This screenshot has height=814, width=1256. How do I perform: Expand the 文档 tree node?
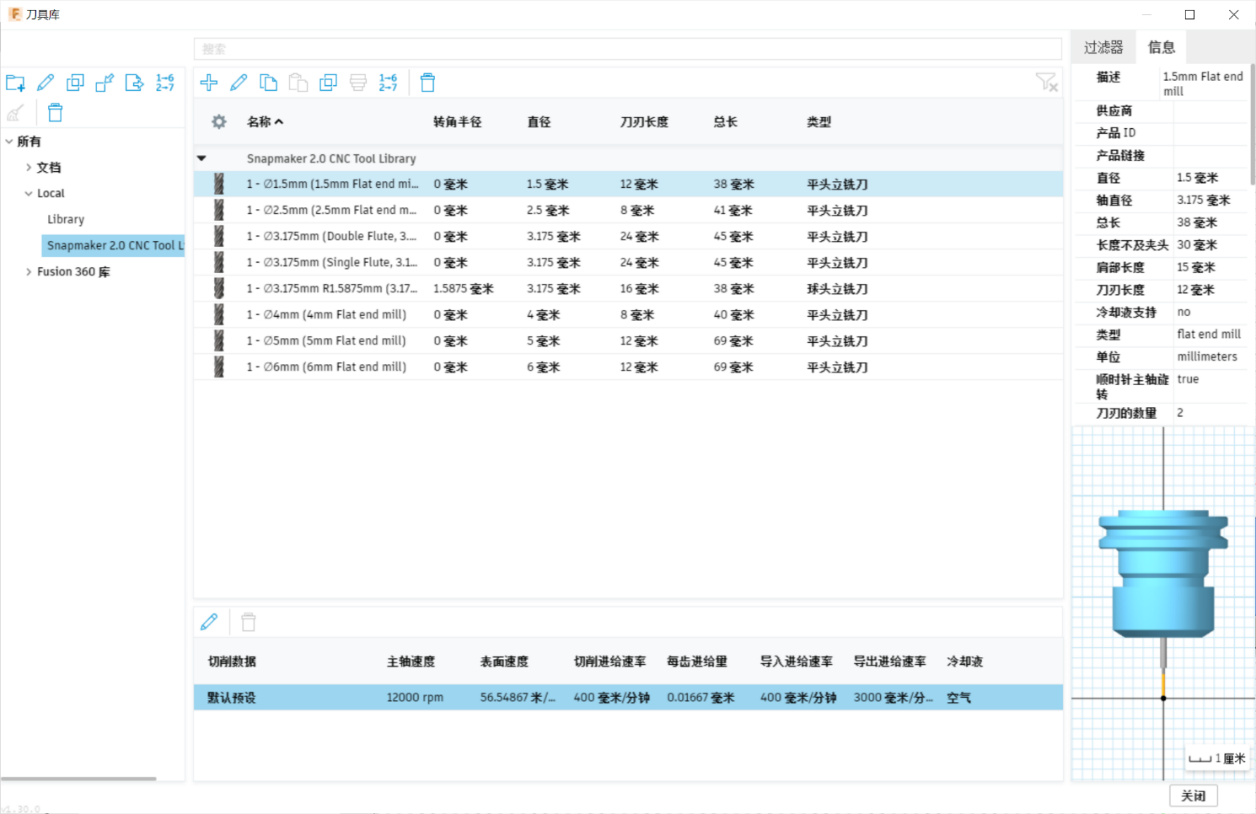click(x=28, y=168)
